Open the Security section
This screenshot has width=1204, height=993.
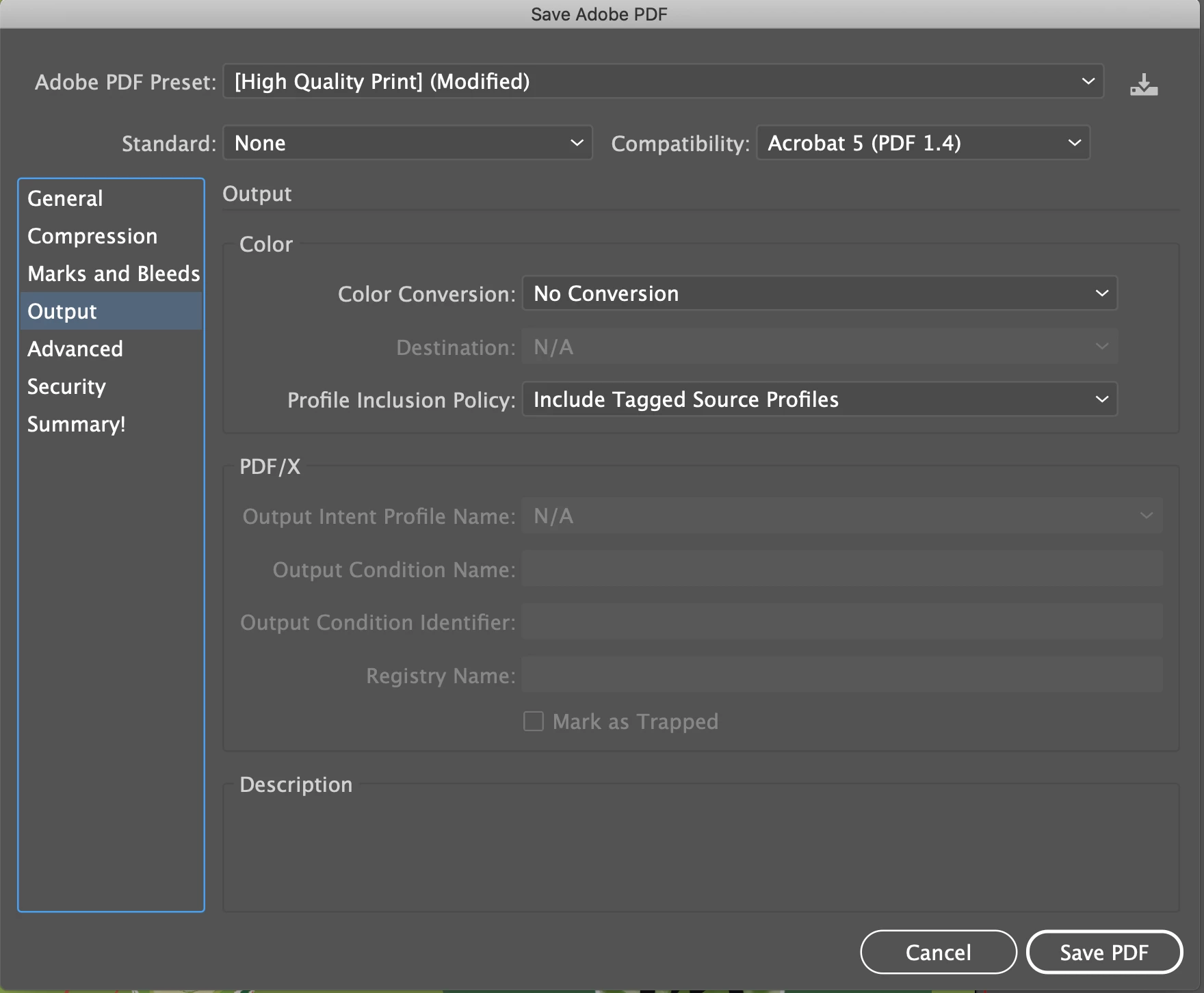coord(112,386)
